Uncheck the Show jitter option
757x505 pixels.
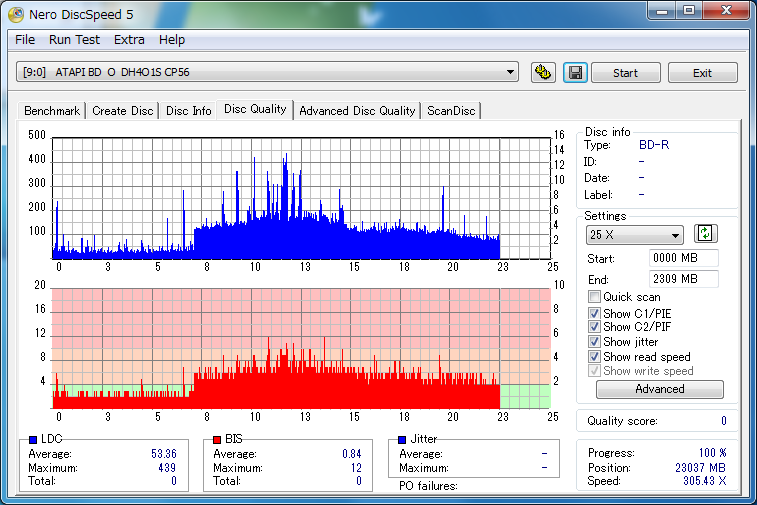(594, 342)
